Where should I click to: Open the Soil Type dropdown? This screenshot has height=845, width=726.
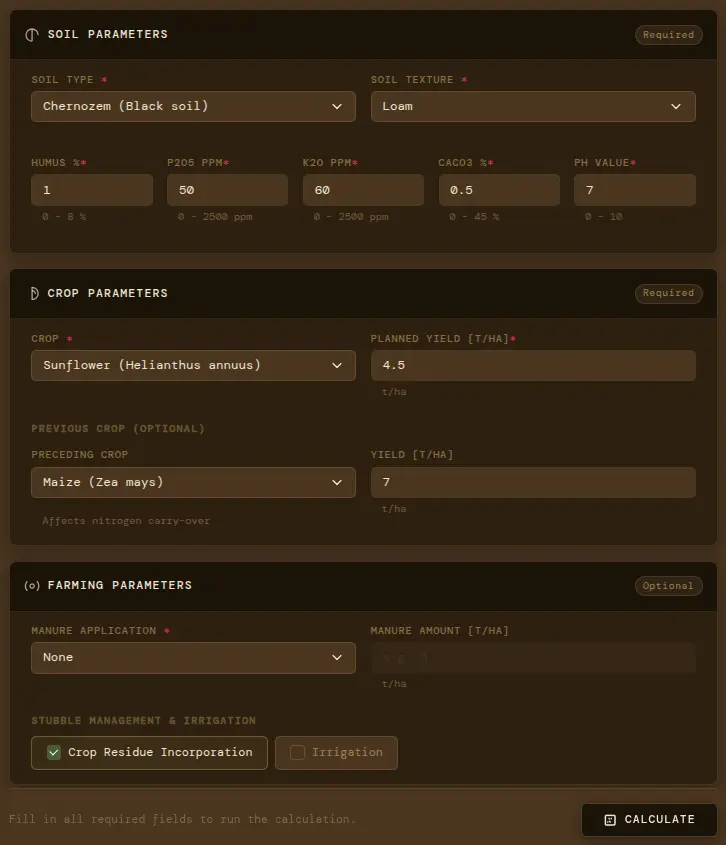[x=193, y=106]
